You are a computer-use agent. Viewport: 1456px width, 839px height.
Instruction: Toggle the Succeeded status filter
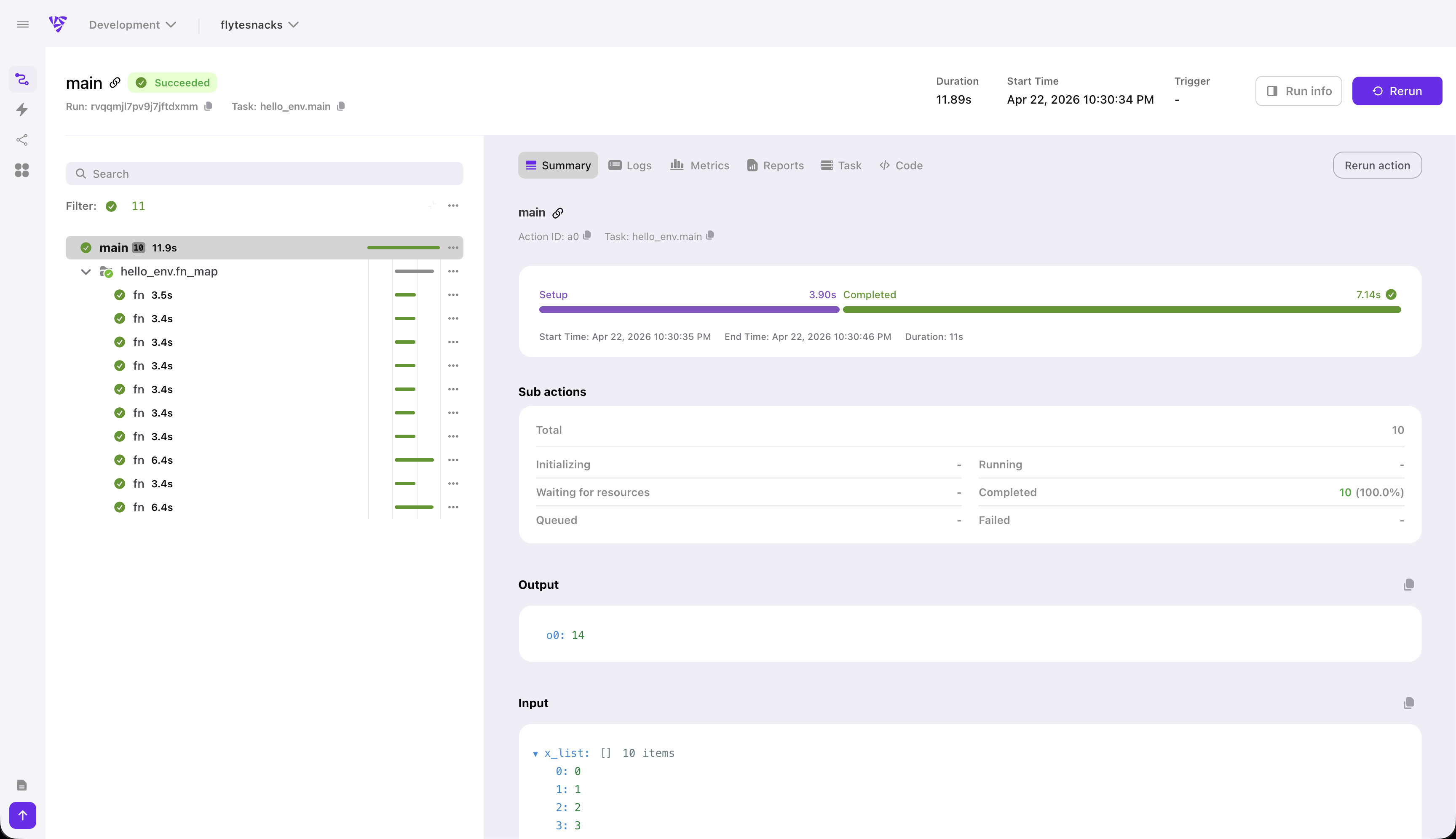(x=111, y=206)
